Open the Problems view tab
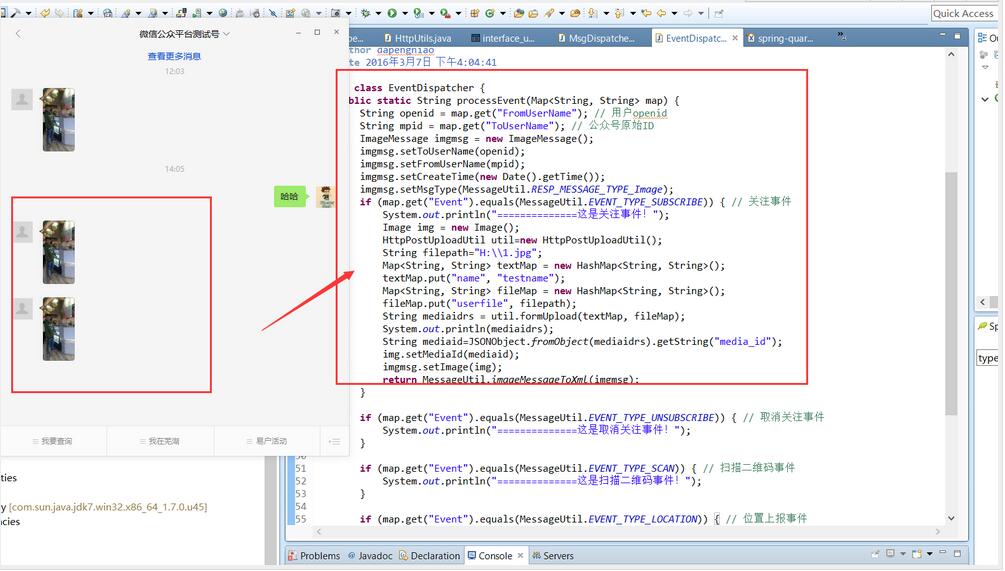 click(x=319, y=556)
